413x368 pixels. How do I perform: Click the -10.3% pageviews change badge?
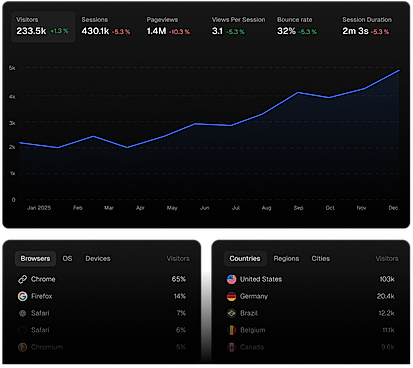pyautogui.click(x=179, y=32)
